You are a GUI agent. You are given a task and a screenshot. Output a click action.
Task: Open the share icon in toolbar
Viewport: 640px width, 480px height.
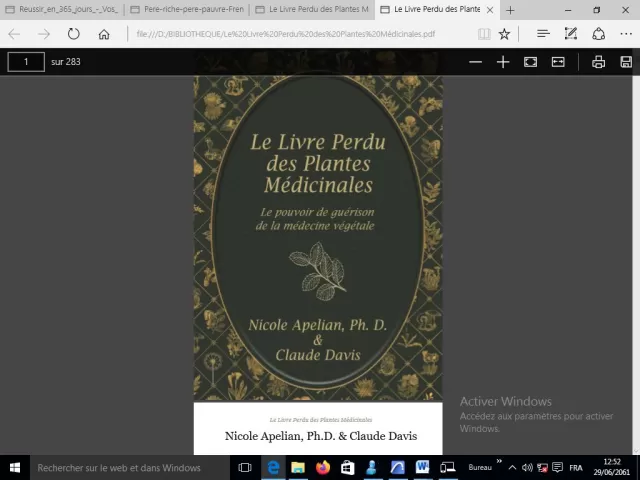pyautogui.click(x=598, y=34)
